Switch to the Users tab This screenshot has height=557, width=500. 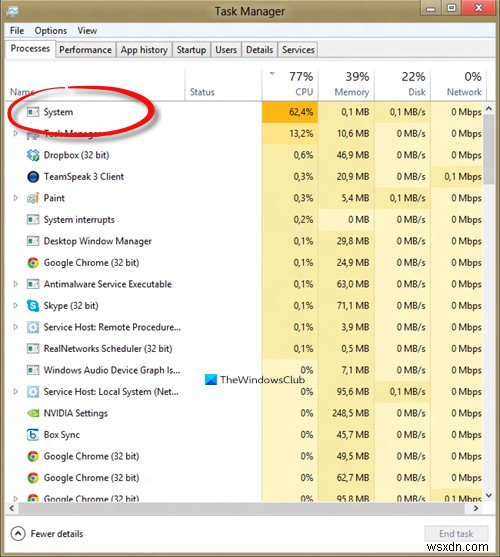(226, 50)
